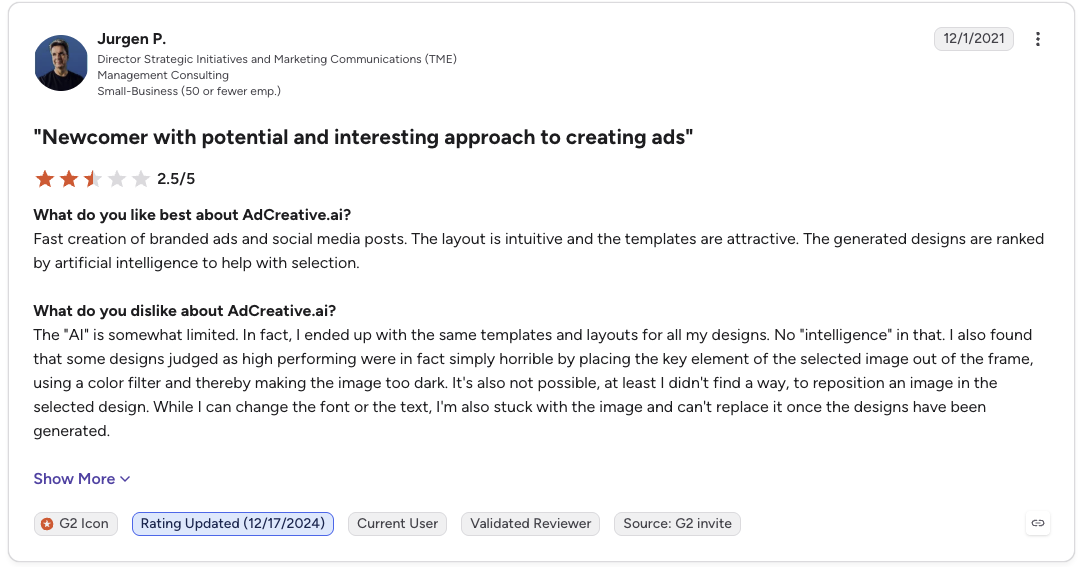This screenshot has width=1083, height=567.
Task: Open the three-dot options menu
Action: 1037,39
